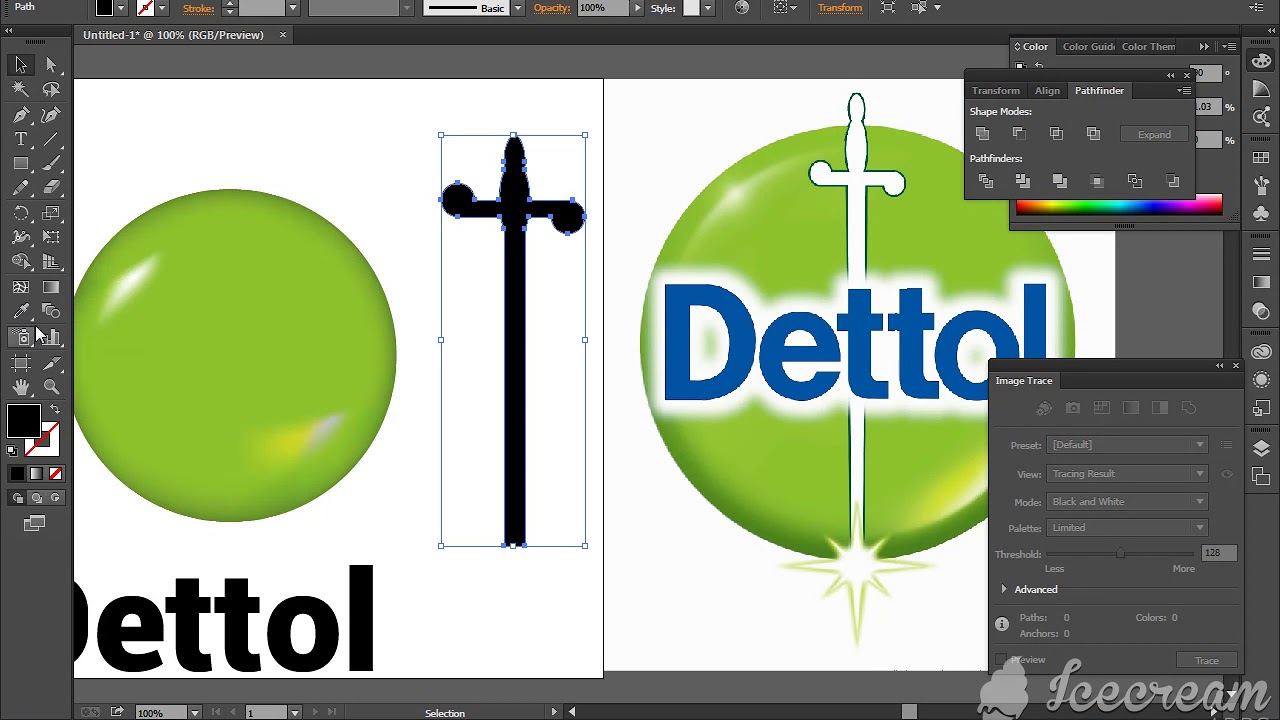Select the Direct Selection tool

click(x=51, y=65)
